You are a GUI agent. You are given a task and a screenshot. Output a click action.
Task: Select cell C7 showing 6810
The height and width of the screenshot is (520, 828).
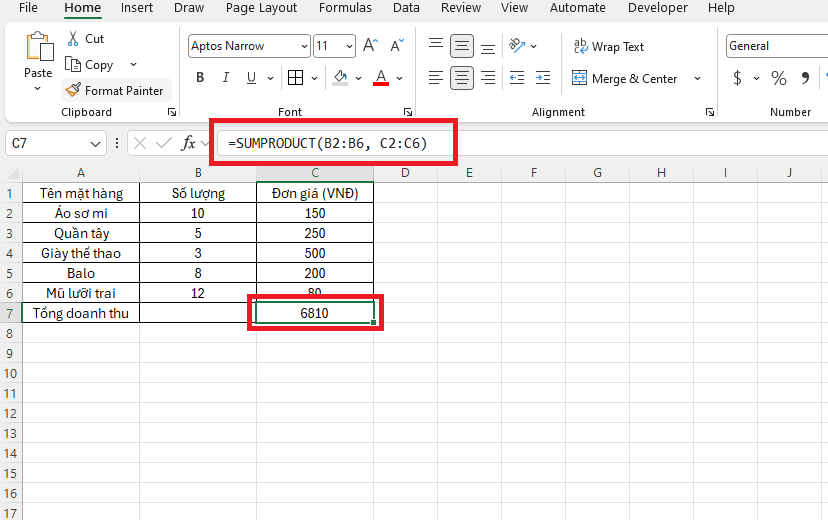coord(315,313)
